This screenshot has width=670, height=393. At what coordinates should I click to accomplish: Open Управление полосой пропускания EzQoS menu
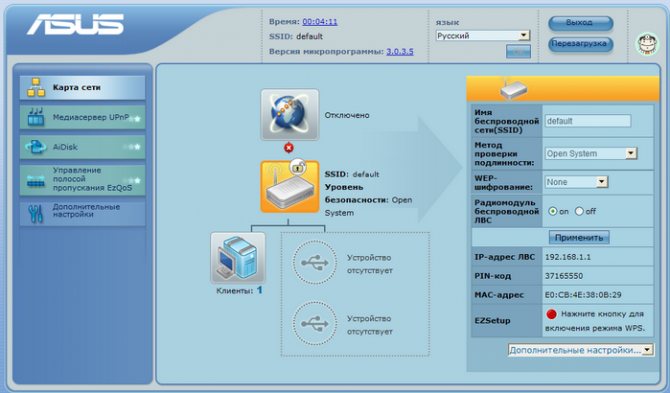click(82, 180)
